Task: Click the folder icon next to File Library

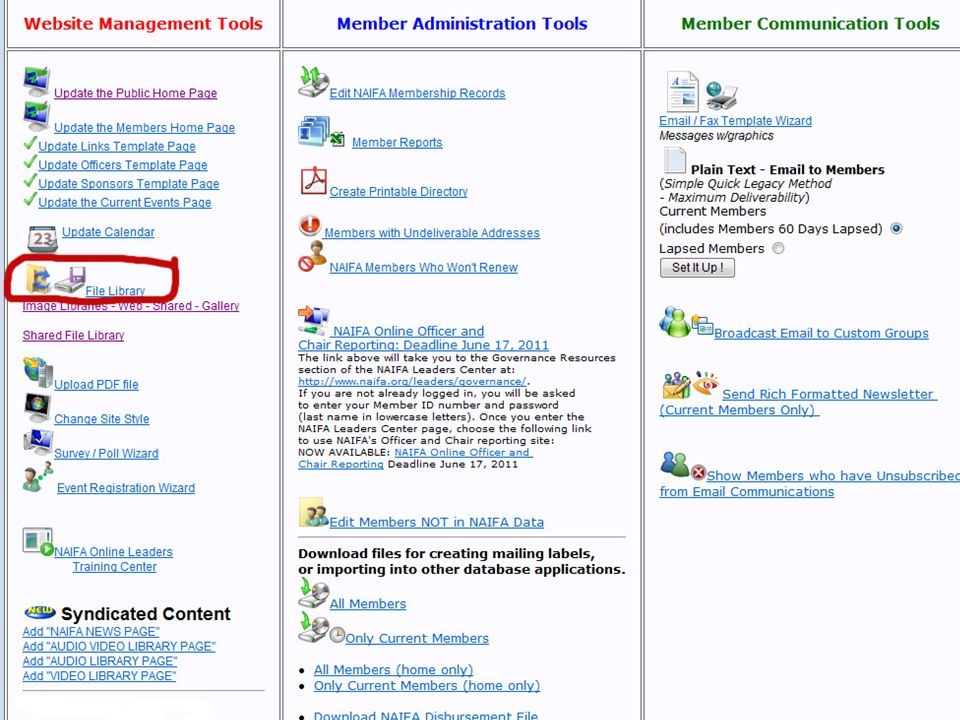Action: [x=38, y=279]
